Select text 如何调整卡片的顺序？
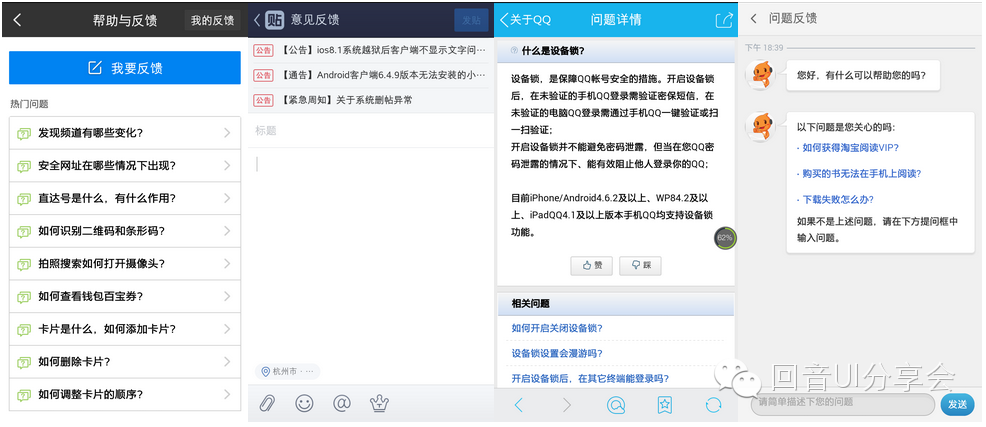 point(91,394)
